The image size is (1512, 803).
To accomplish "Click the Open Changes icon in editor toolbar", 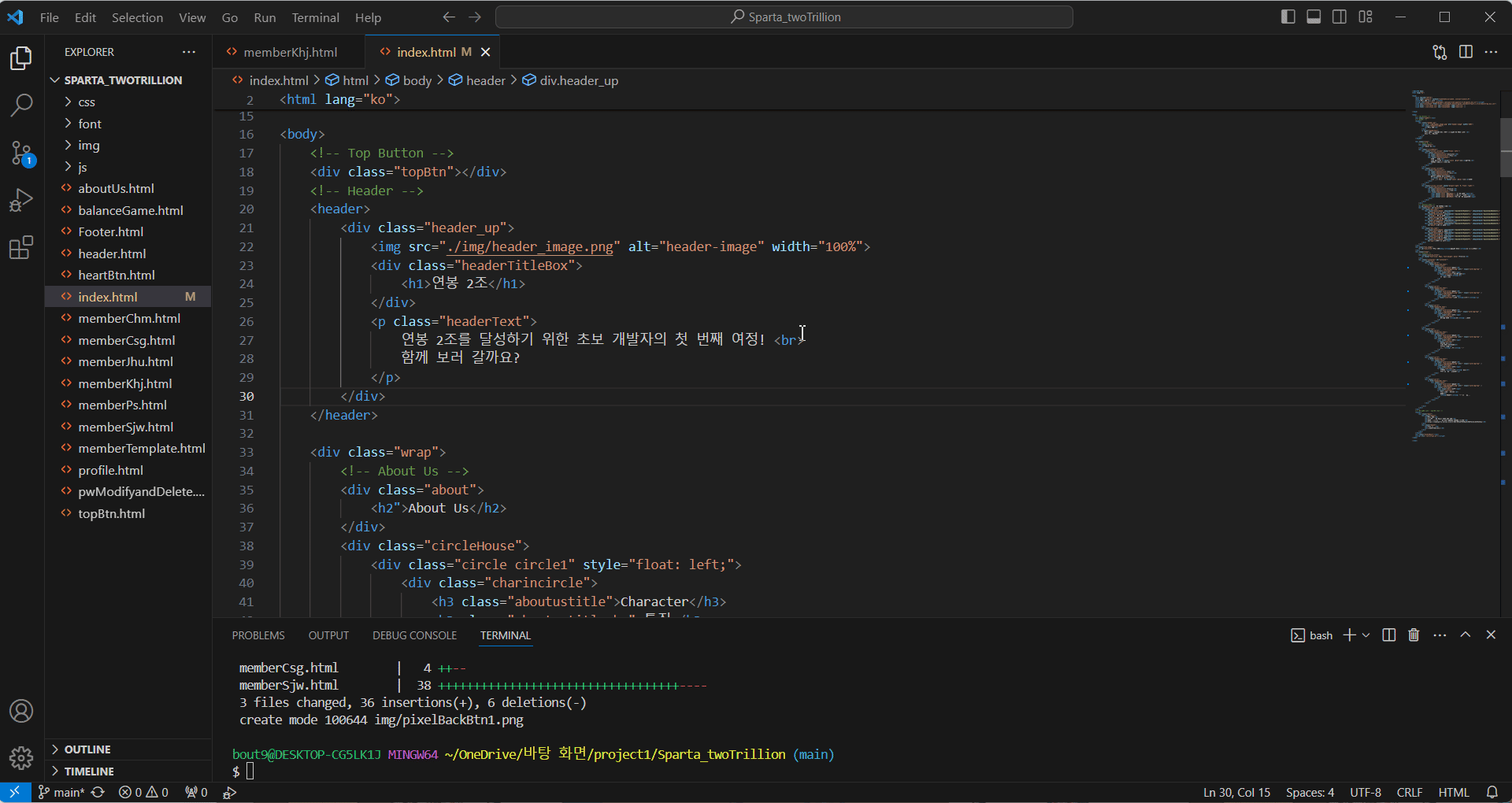I will tap(1440, 52).
